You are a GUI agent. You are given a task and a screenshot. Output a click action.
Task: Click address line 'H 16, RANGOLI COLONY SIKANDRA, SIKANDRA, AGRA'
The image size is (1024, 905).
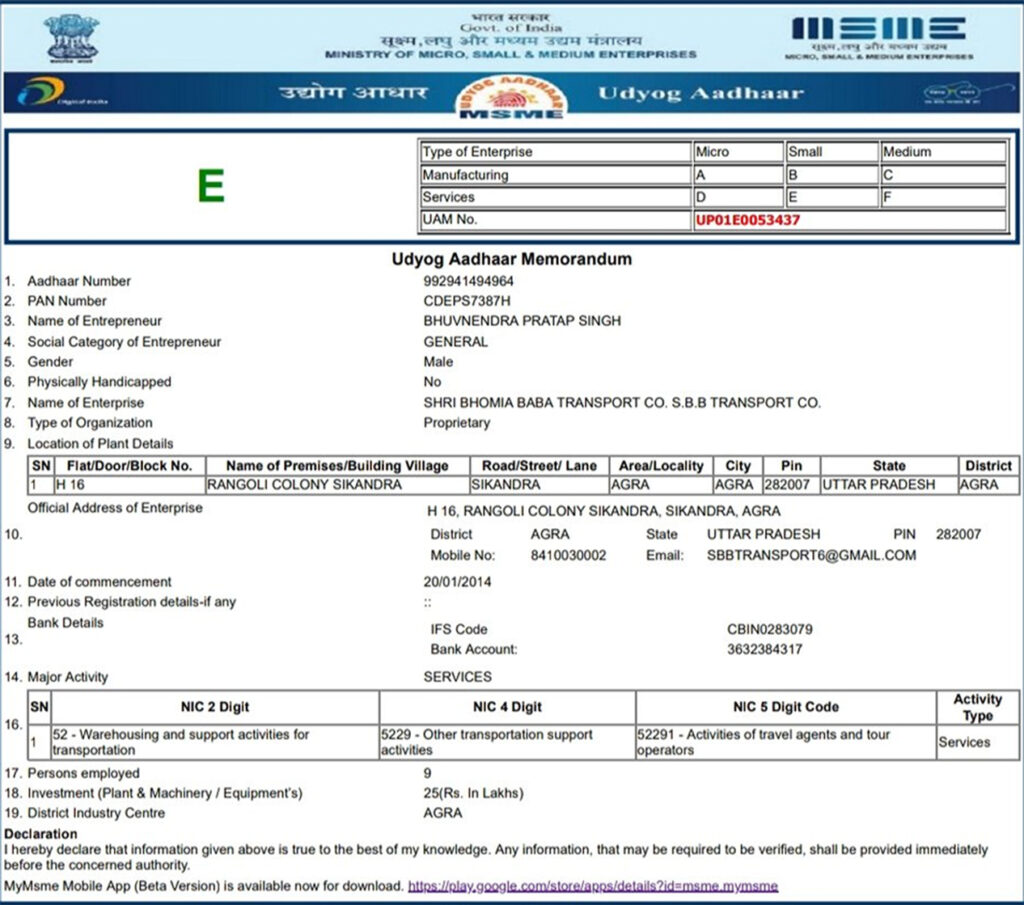603,511
